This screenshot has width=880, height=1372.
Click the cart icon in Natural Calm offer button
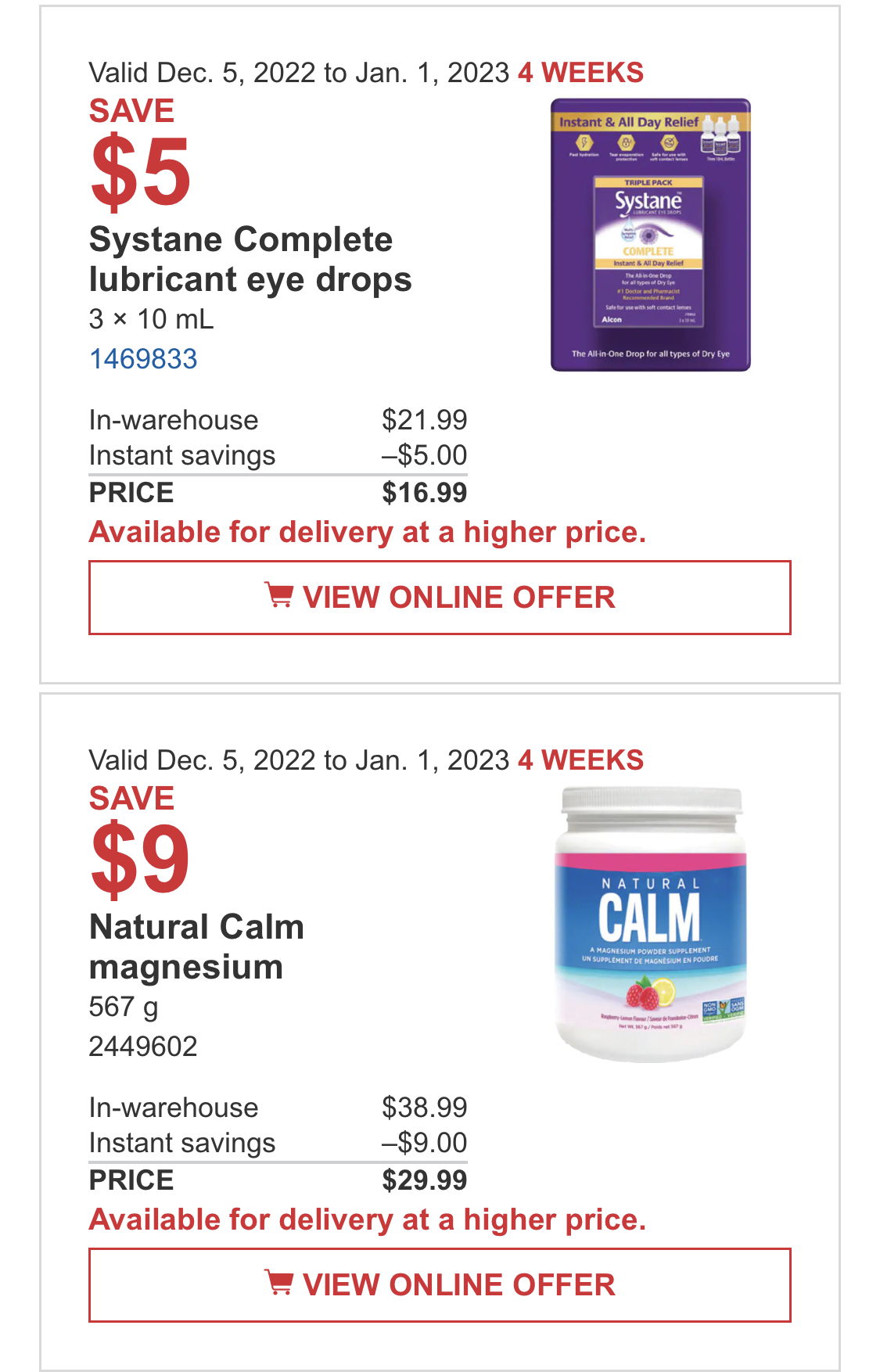coord(278,1283)
